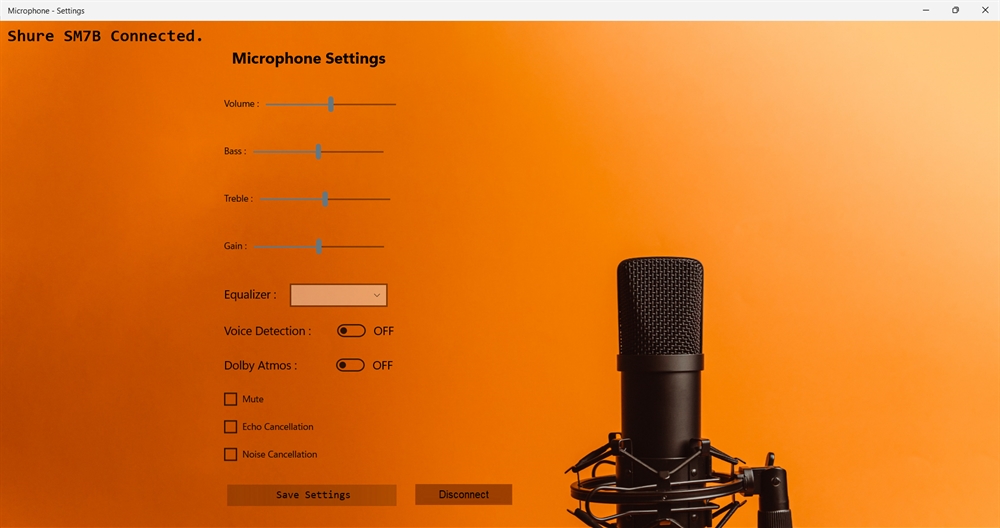1000x528 pixels.
Task: Tick the Noise Cancellation checkbox
Action: point(231,454)
